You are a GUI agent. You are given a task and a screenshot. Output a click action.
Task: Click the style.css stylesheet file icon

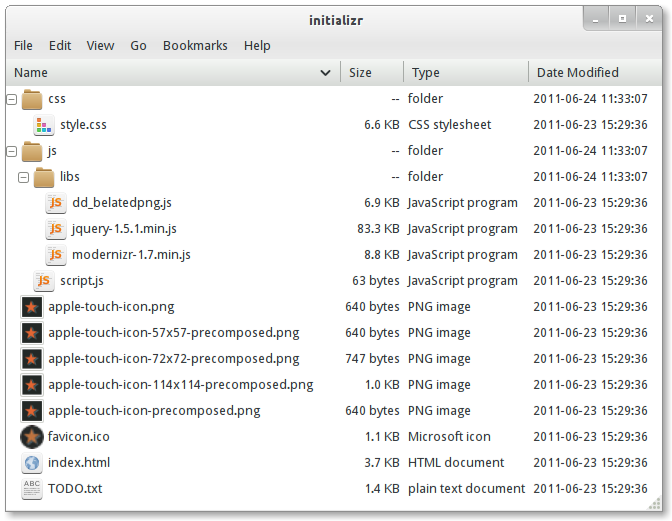coord(43,125)
